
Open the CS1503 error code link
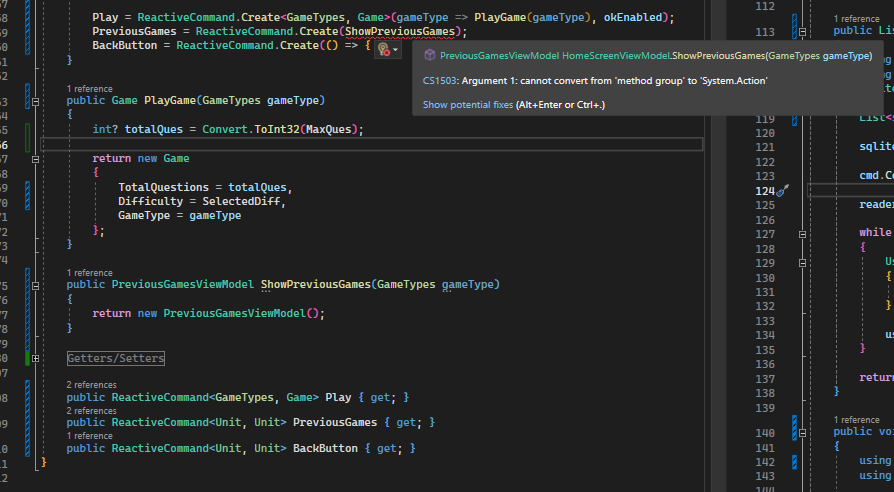pos(440,81)
